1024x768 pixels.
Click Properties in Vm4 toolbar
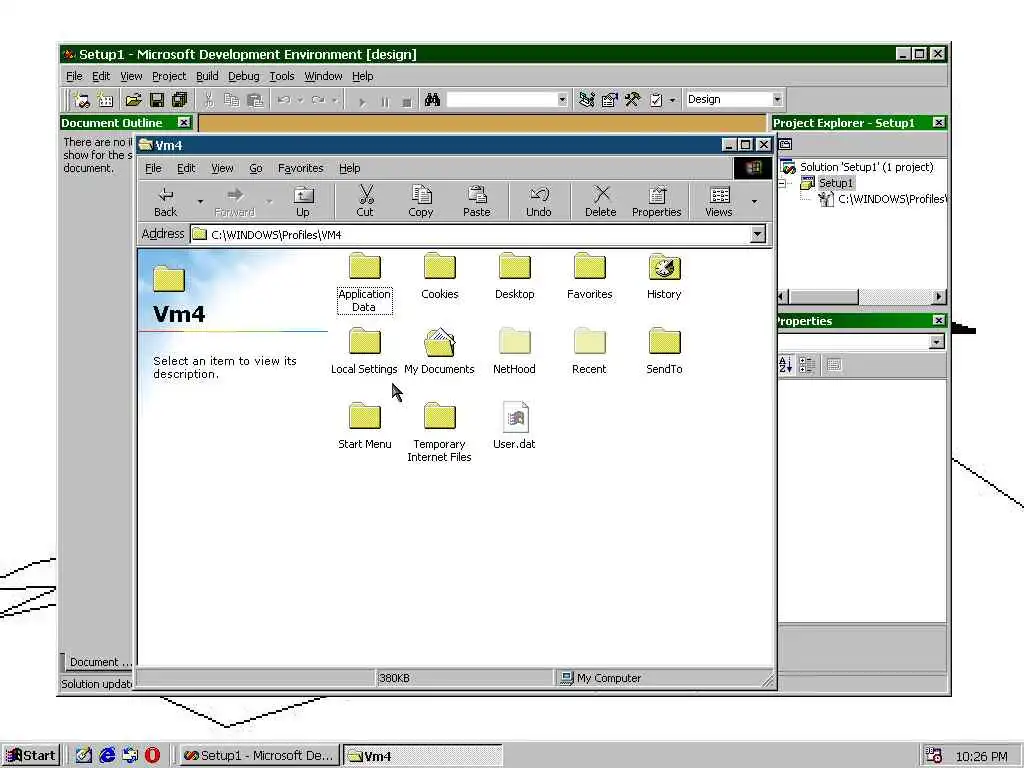tap(656, 201)
